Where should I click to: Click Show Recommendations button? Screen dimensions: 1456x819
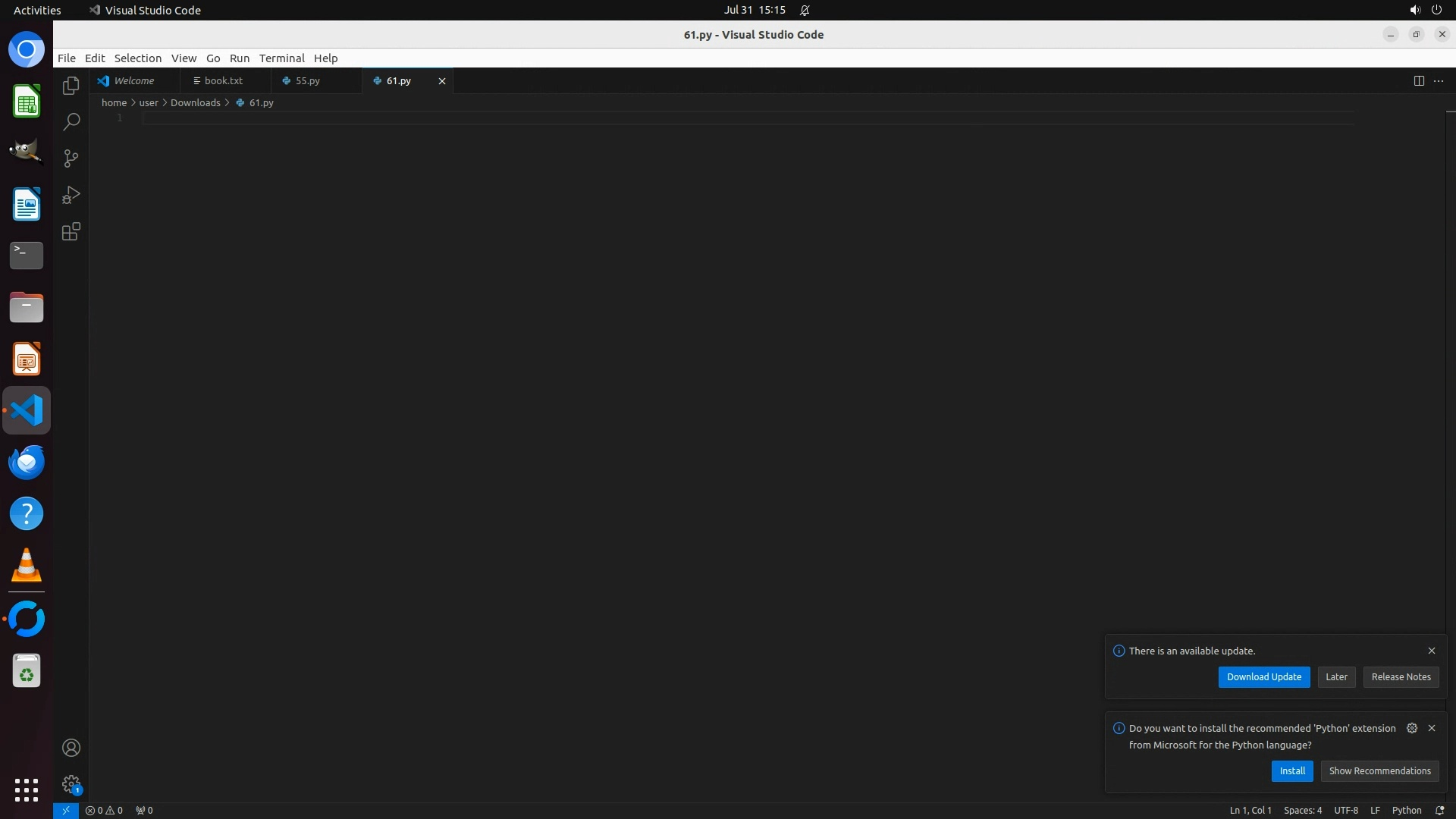(1379, 770)
